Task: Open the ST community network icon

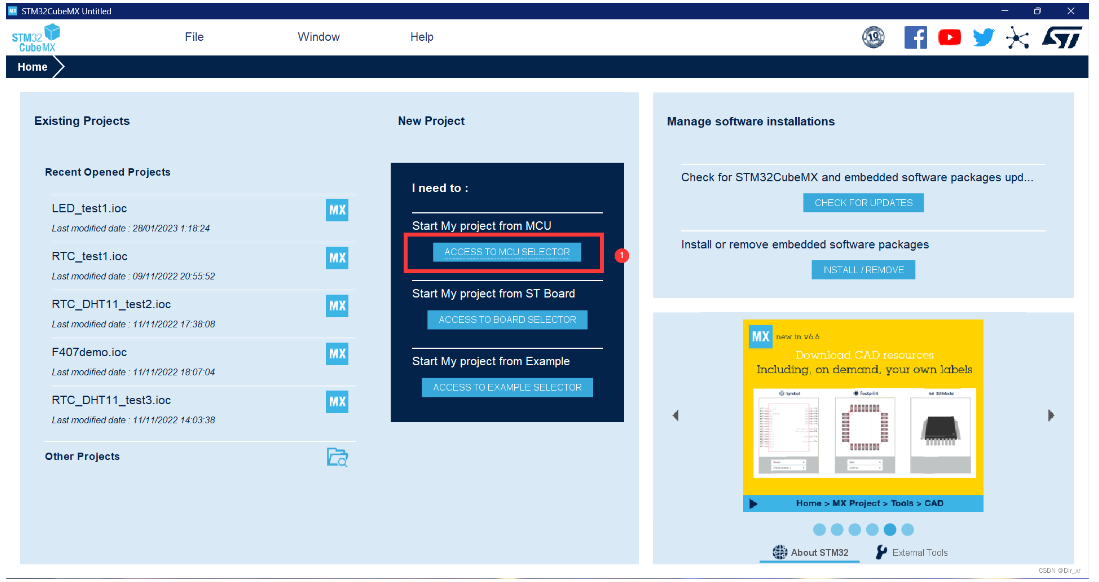Action: pyautogui.click(x=1017, y=37)
